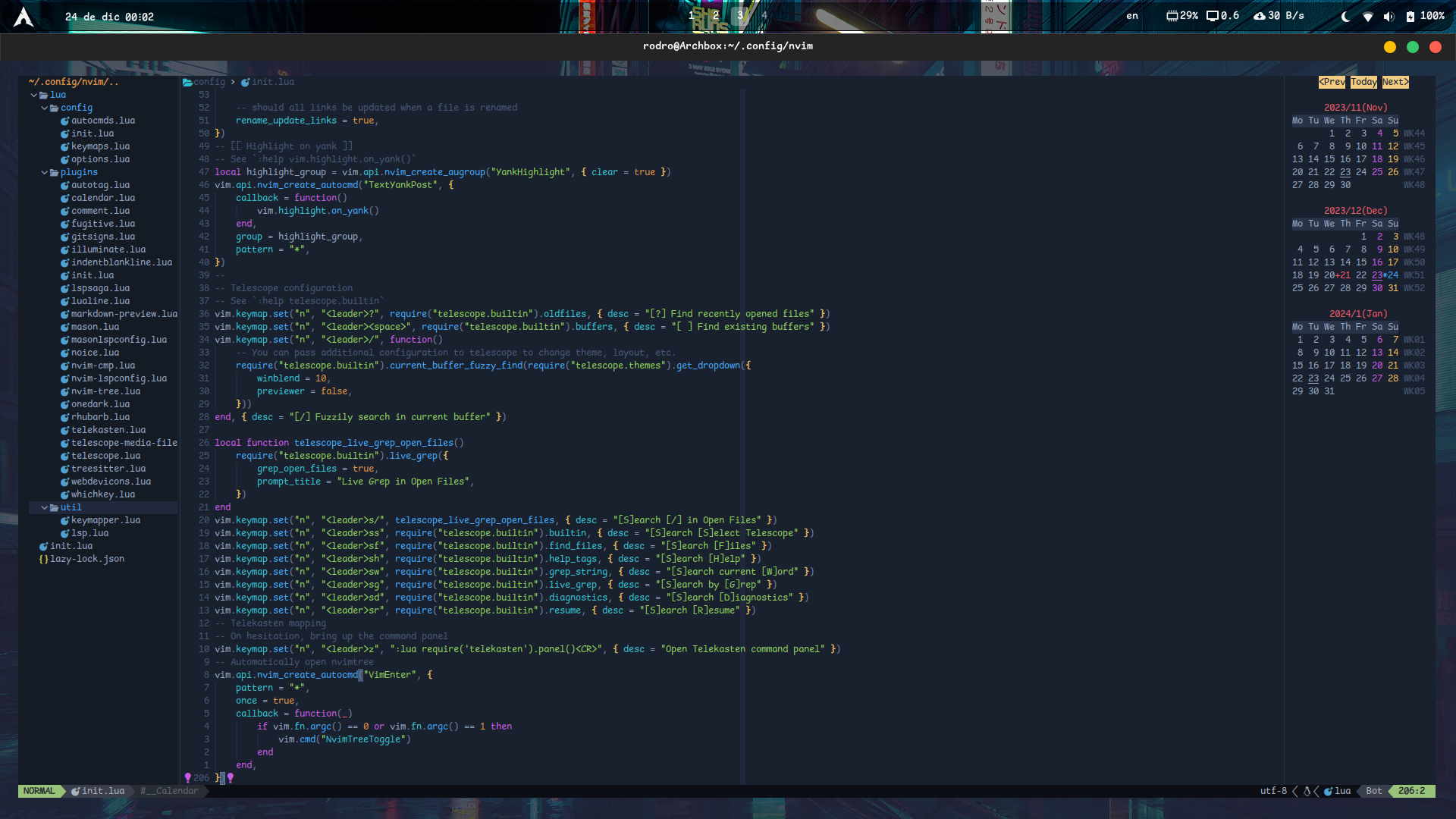This screenshot has width=1456, height=819.
Task: Open autotag.lua in the file tree
Action: tap(100, 185)
